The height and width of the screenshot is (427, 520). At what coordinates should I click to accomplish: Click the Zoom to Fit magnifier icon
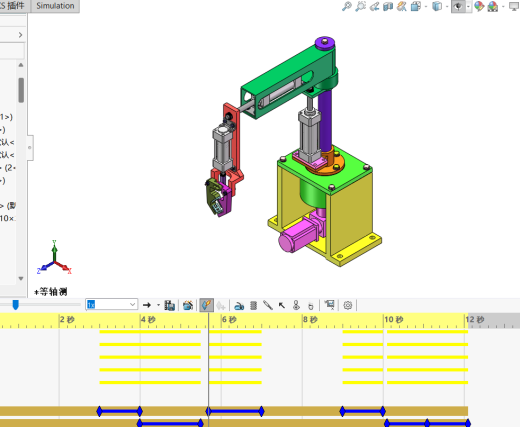[346, 6]
